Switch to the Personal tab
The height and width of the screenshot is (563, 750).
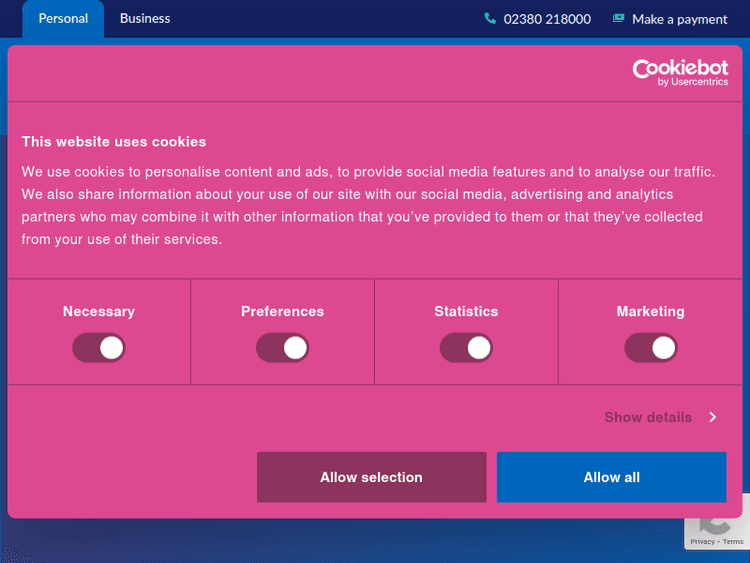tap(63, 18)
